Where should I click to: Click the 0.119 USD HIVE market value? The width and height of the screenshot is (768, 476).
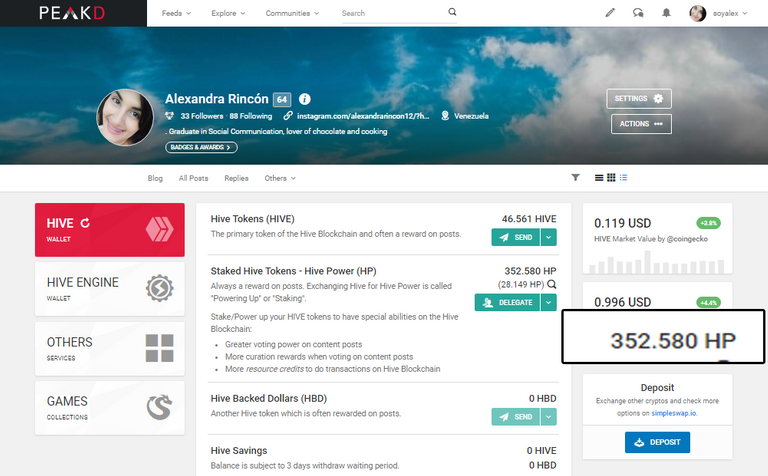click(x=623, y=223)
